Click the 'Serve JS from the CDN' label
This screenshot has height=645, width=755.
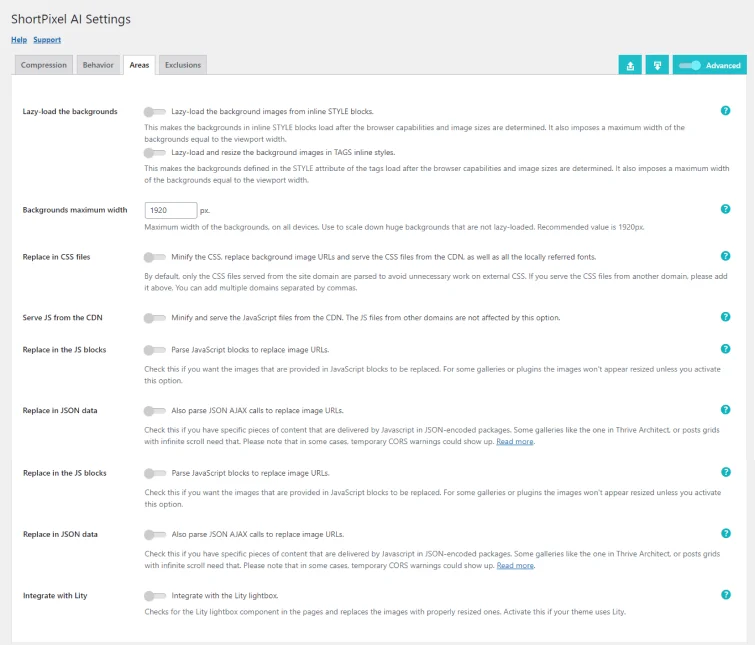(x=63, y=318)
